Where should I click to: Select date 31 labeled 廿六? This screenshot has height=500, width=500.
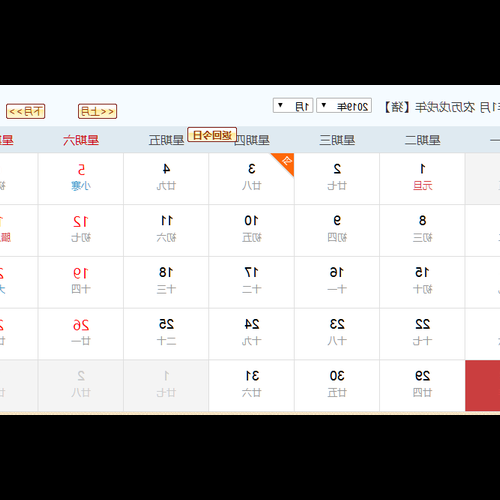coord(251,386)
